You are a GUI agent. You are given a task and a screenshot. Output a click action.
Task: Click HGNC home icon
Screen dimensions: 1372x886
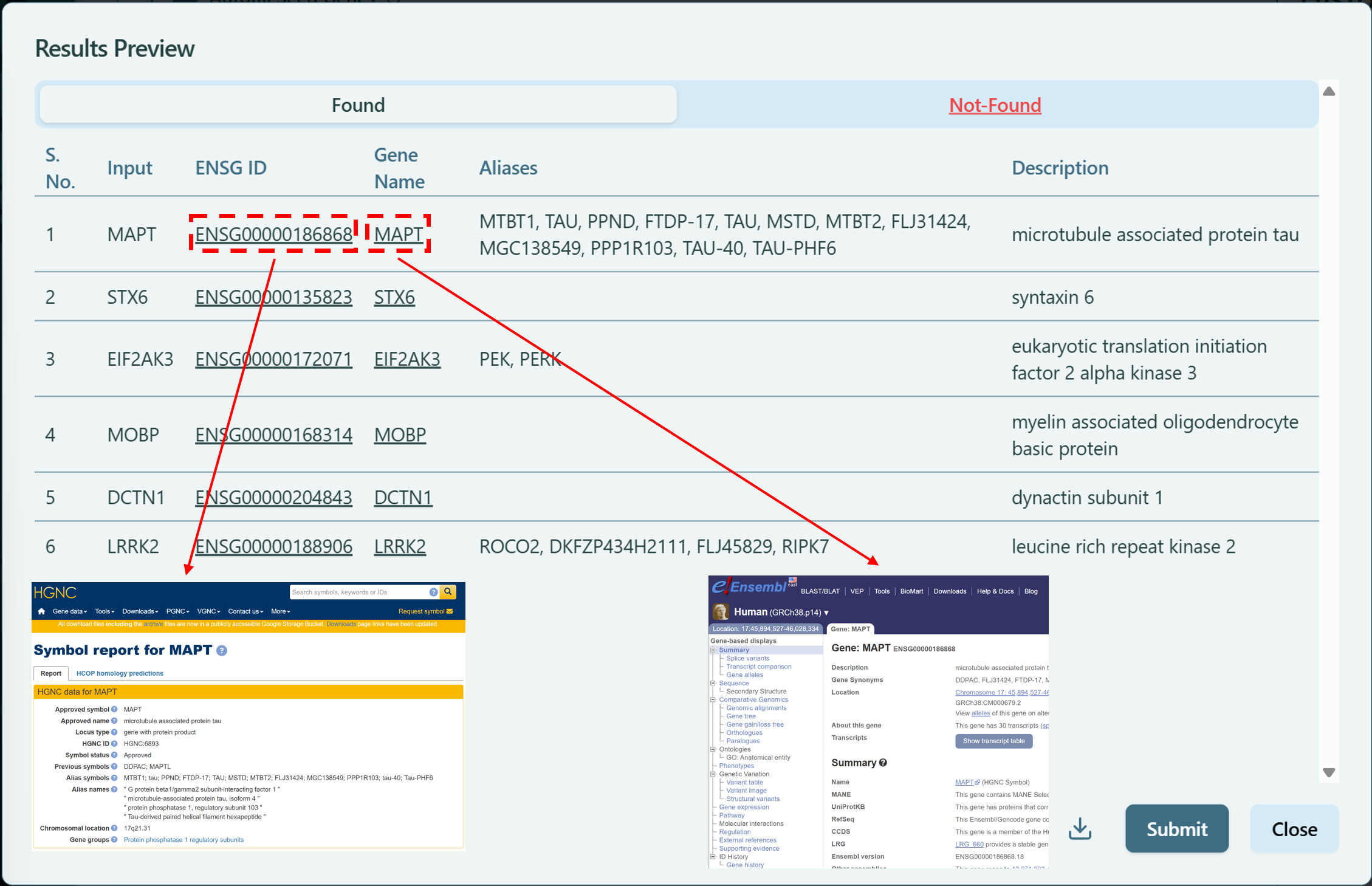[41, 611]
